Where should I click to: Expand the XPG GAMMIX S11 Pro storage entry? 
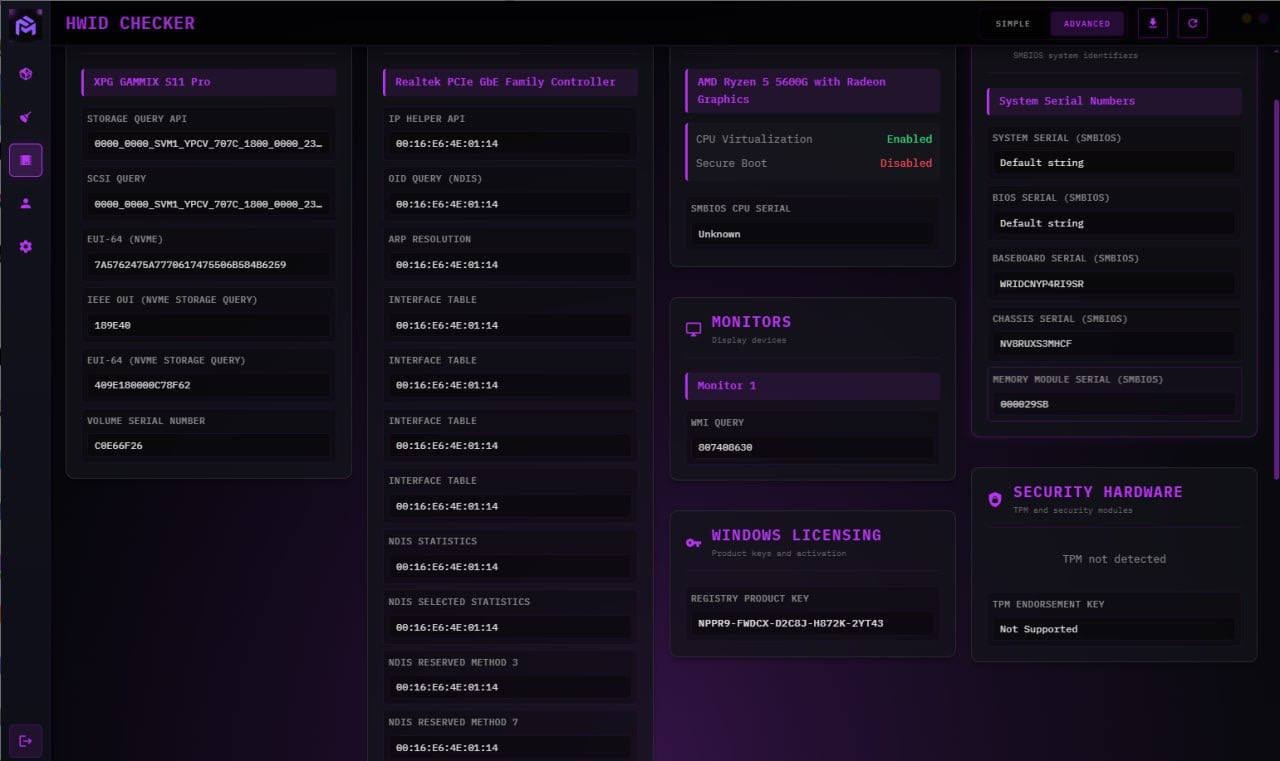click(x=208, y=82)
